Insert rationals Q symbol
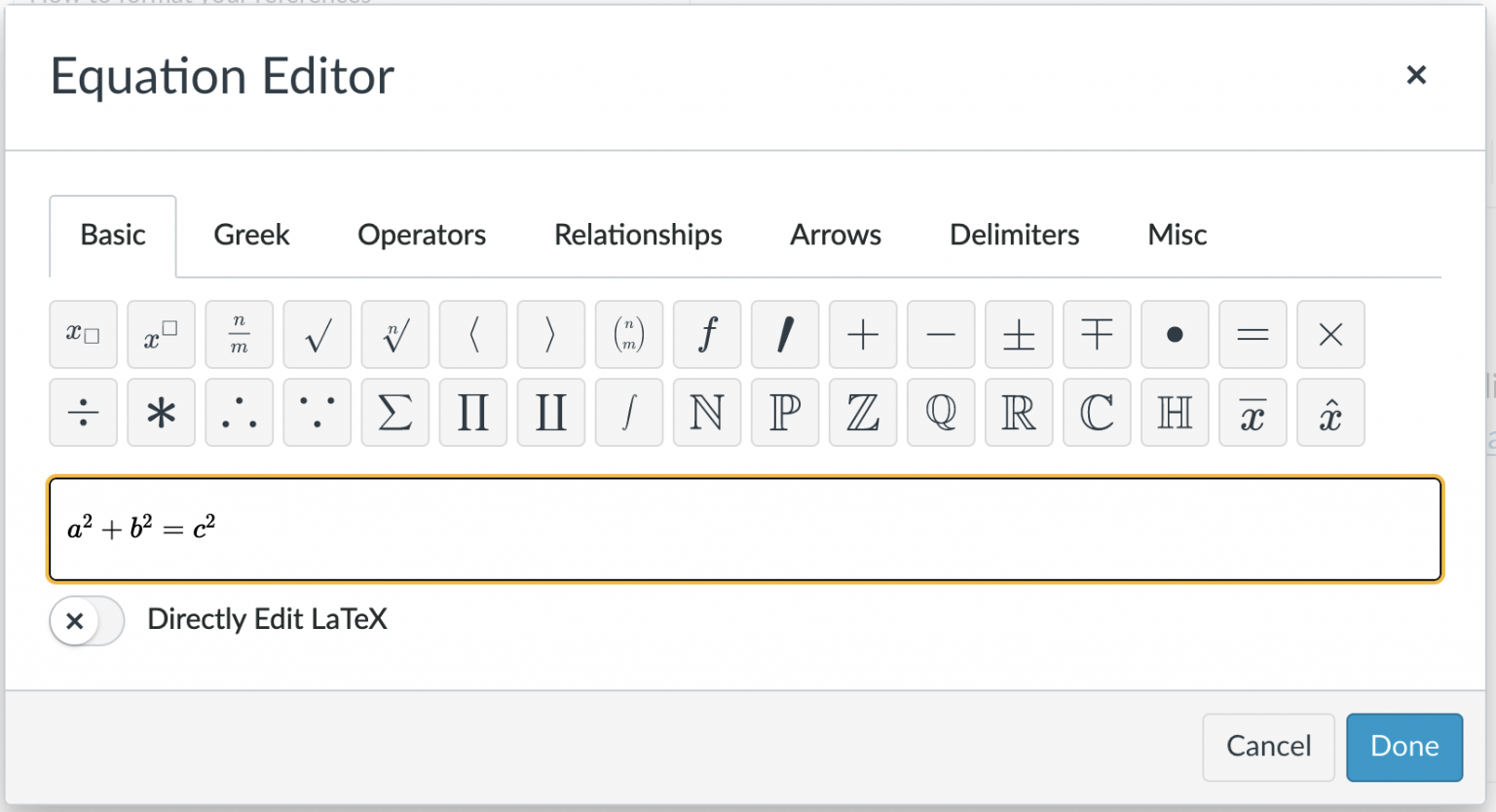 (x=941, y=413)
